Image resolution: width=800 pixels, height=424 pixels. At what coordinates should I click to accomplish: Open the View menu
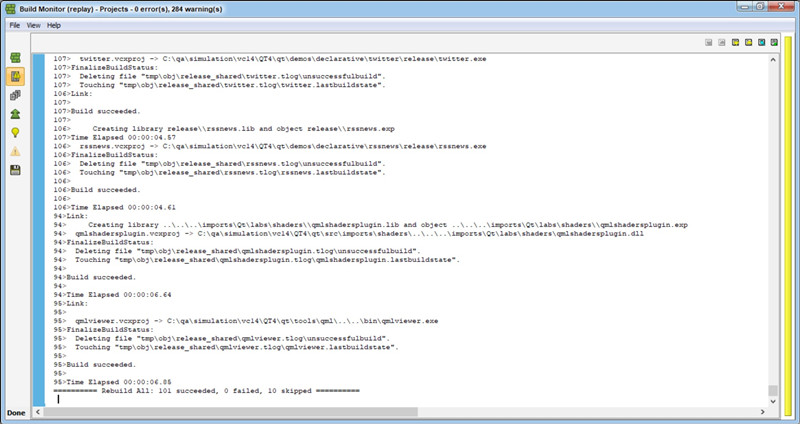[34, 24]
